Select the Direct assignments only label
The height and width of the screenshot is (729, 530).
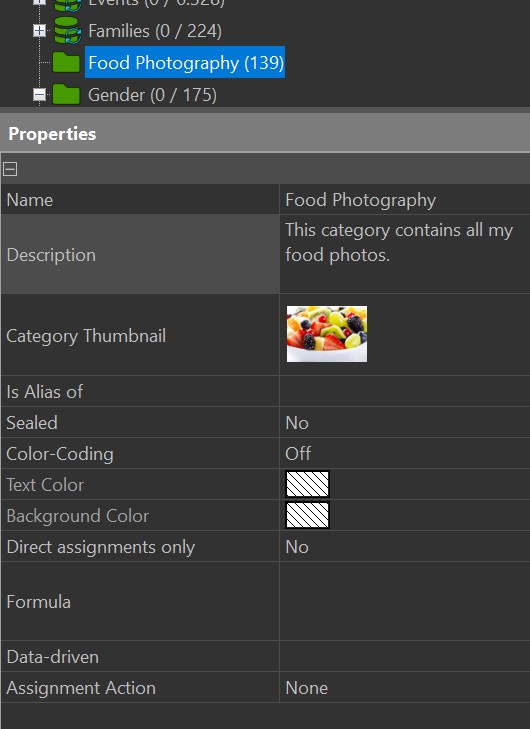tap(100, 547)
